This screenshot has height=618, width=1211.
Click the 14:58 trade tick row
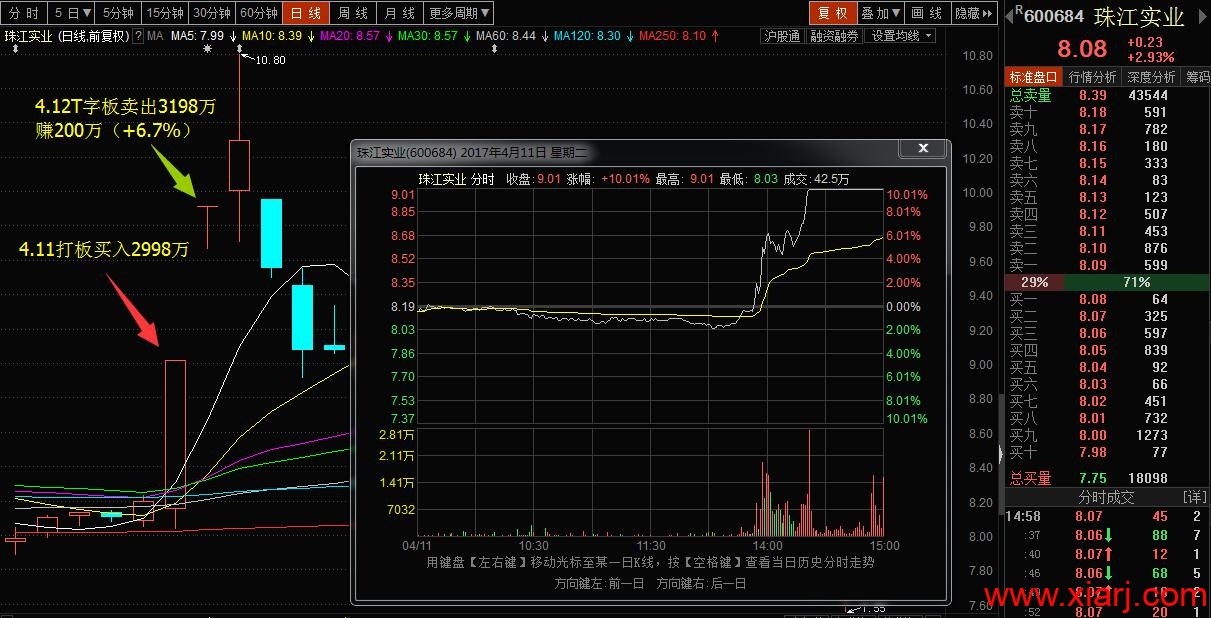coord(1106,516)
